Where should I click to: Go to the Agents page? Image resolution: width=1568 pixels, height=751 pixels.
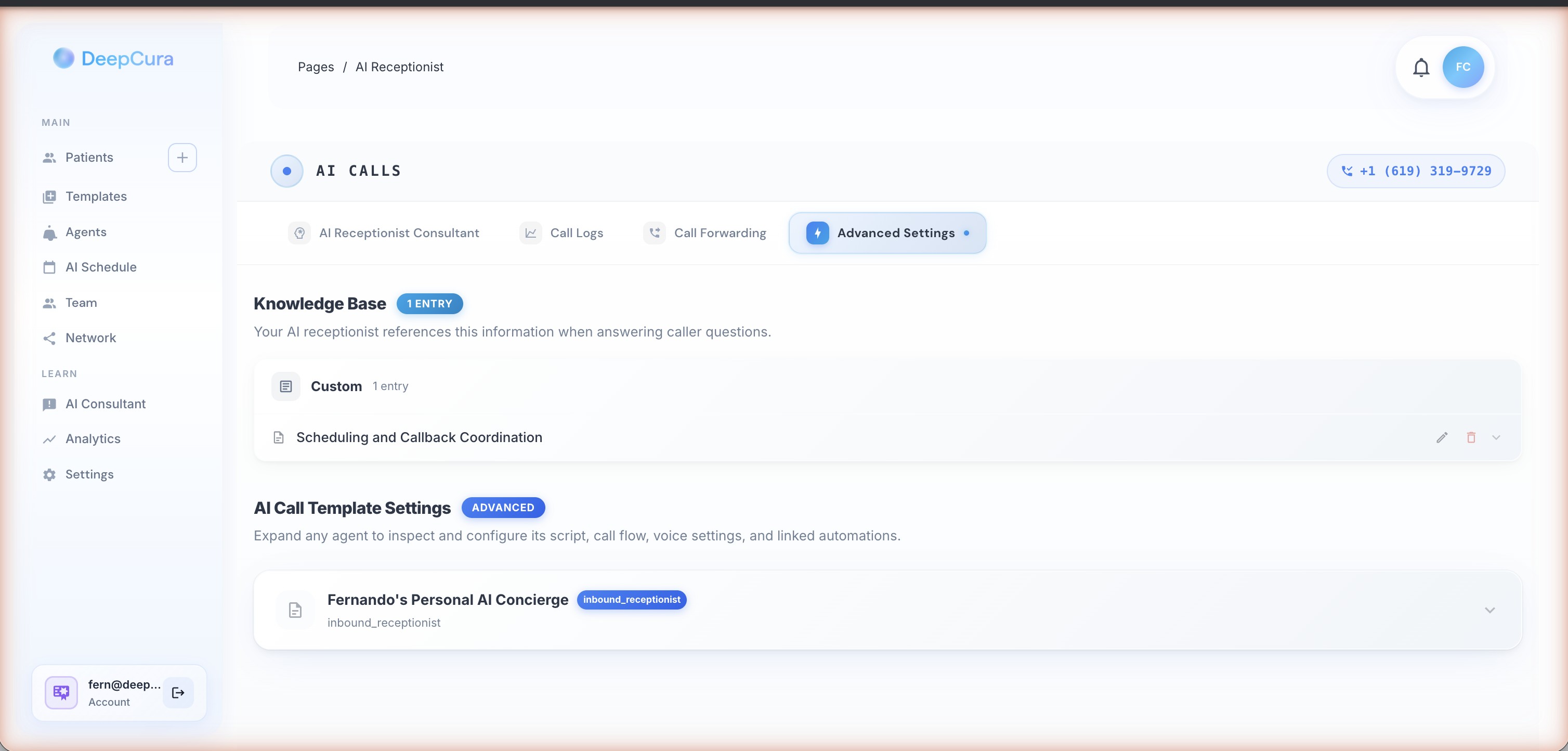tap(86, 232)
